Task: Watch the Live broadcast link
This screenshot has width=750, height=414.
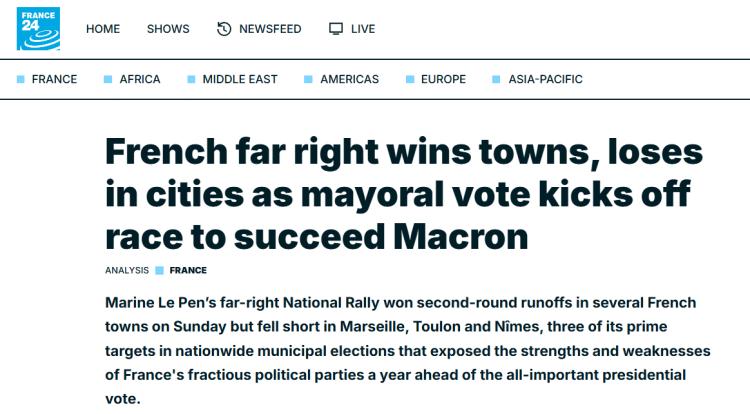Action: pyautogui.click(x=363, y=29)
